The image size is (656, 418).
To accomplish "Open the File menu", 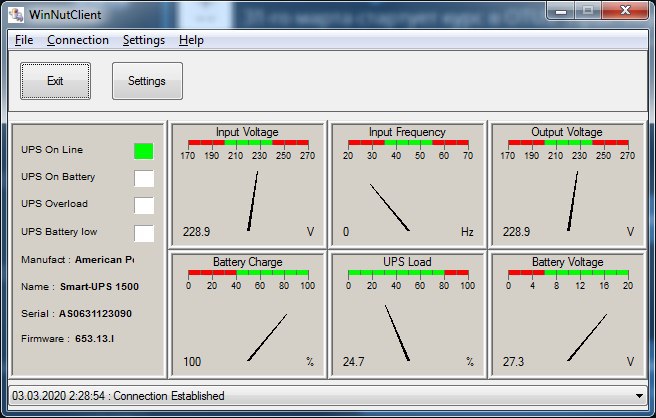I will tap(24, 40).
